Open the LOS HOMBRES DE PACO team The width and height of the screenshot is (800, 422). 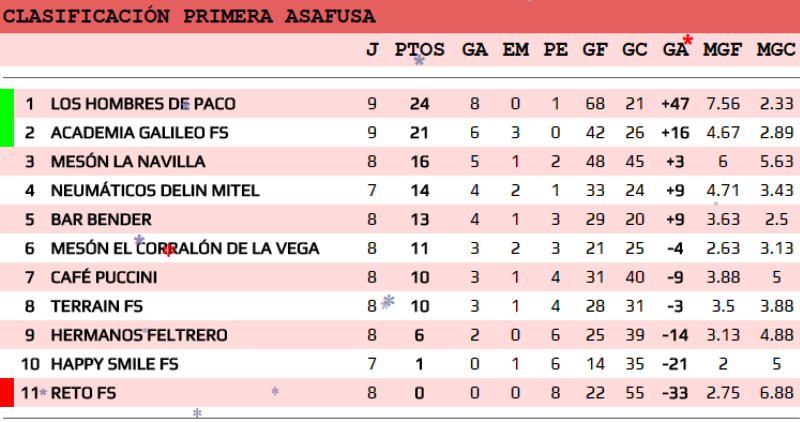point(143,104)
